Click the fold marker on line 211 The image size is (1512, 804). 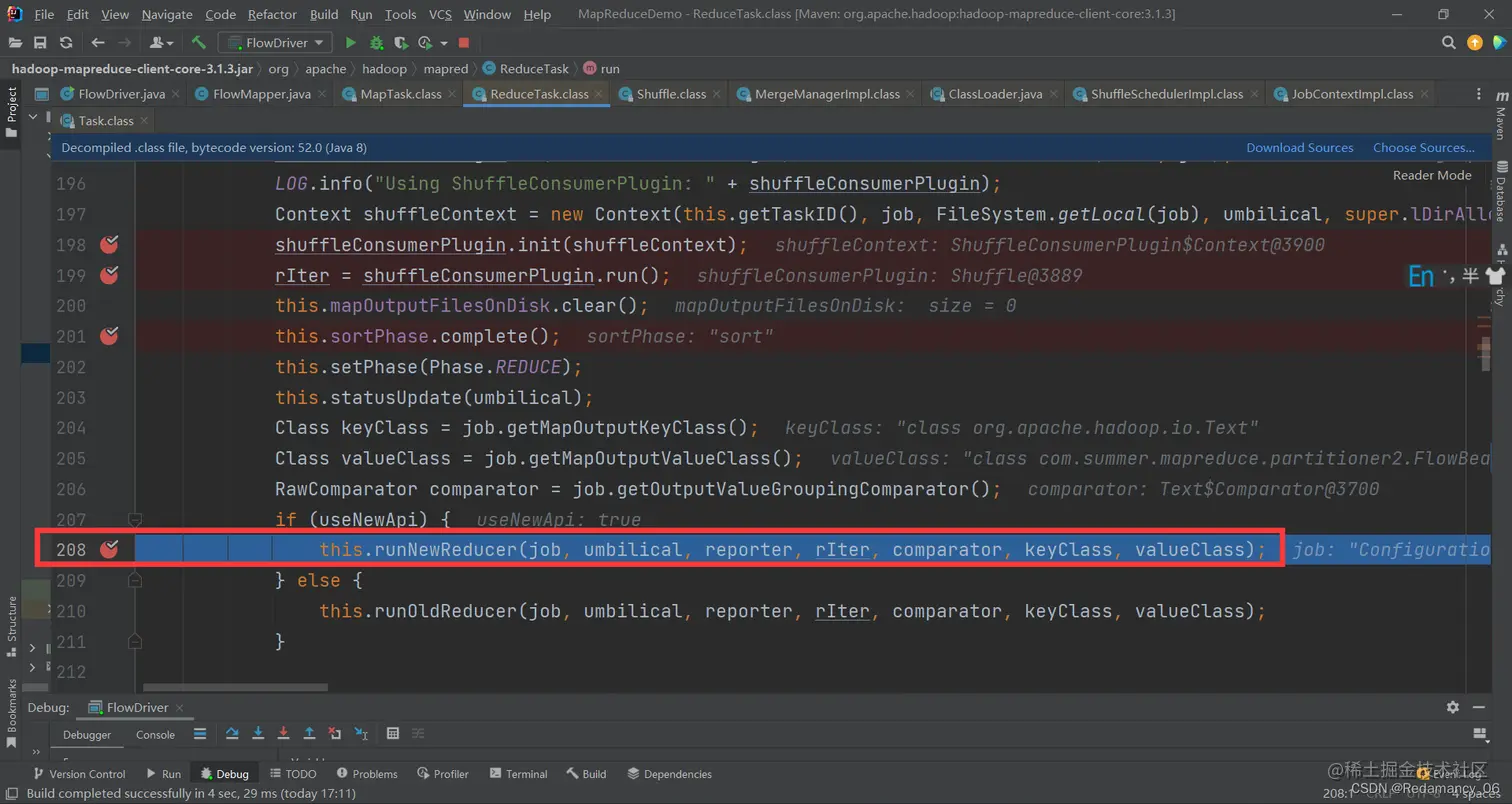coord(134,641)
